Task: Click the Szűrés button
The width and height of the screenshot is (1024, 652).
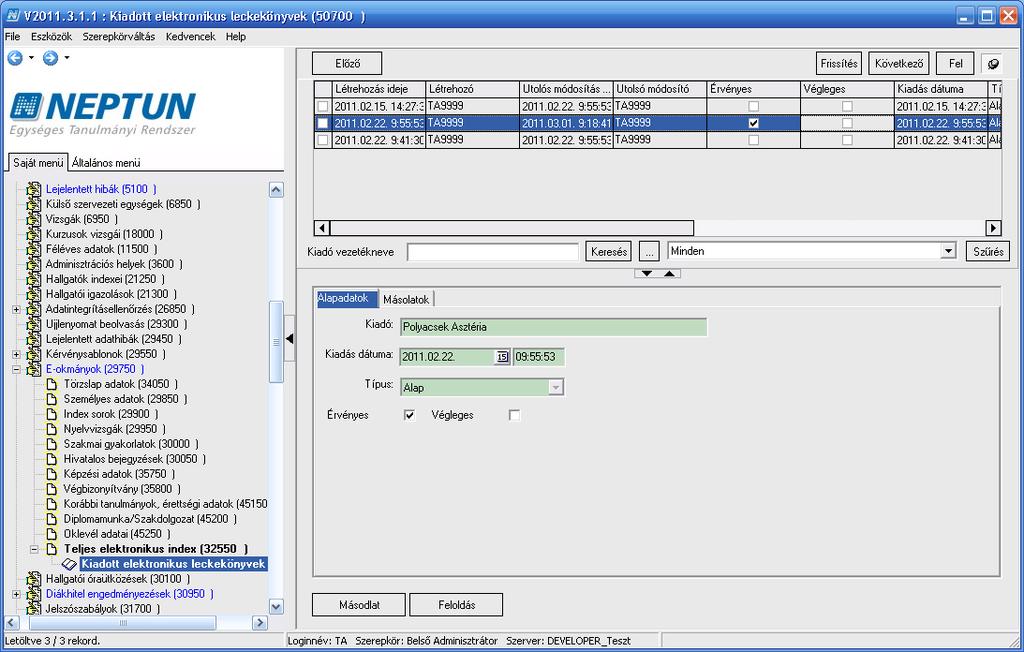Action: 988,252
